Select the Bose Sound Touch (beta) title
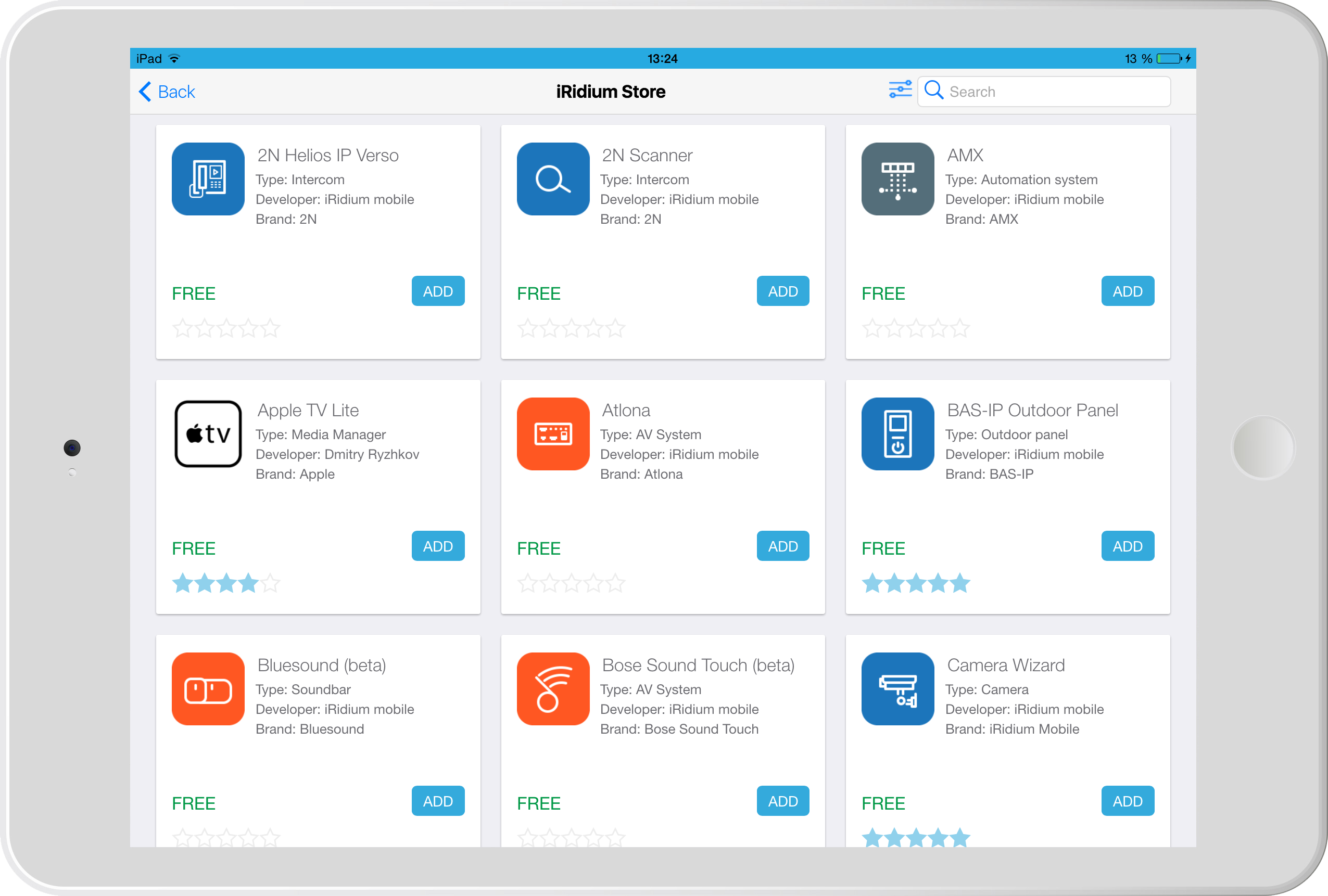The height and width of the screenshot is (896, 1328). pos(698,665)
